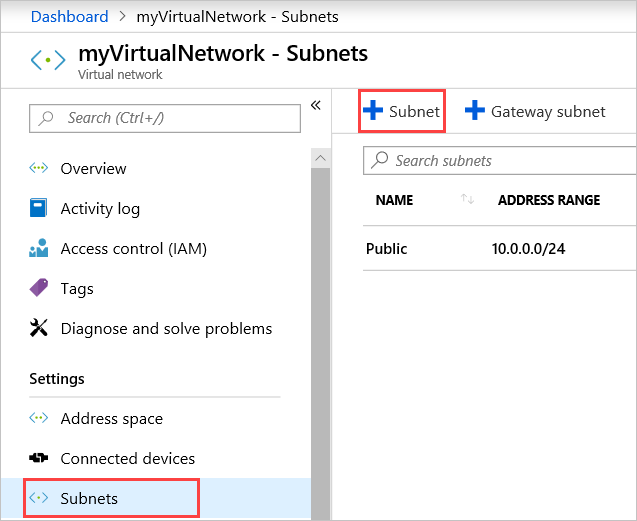The image size is (637, 521).
Task: Click the Activity log book icon
Action: [38, 208]
